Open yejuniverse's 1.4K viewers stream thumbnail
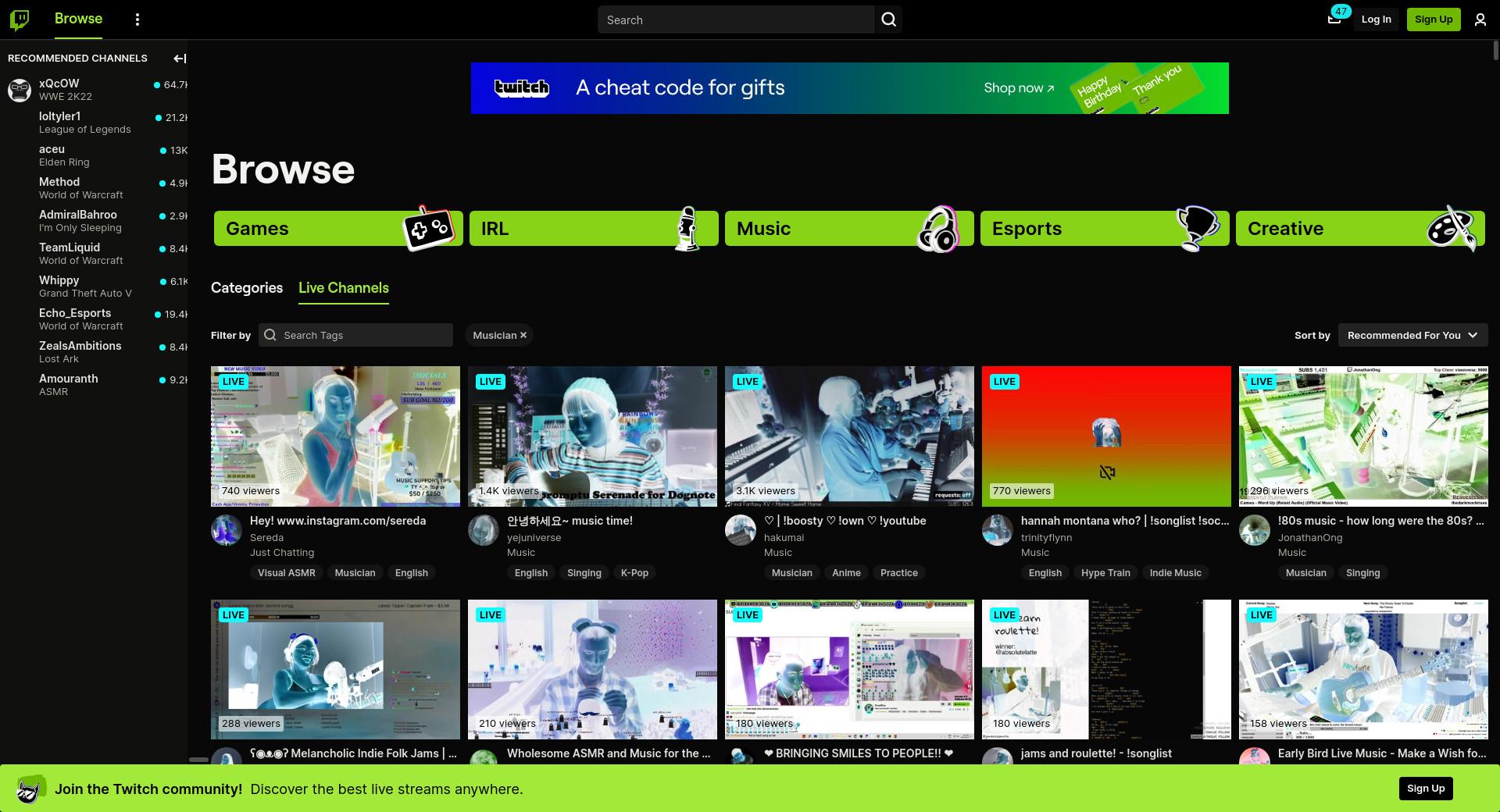1500x812 pixels. (x=592, y=436)
